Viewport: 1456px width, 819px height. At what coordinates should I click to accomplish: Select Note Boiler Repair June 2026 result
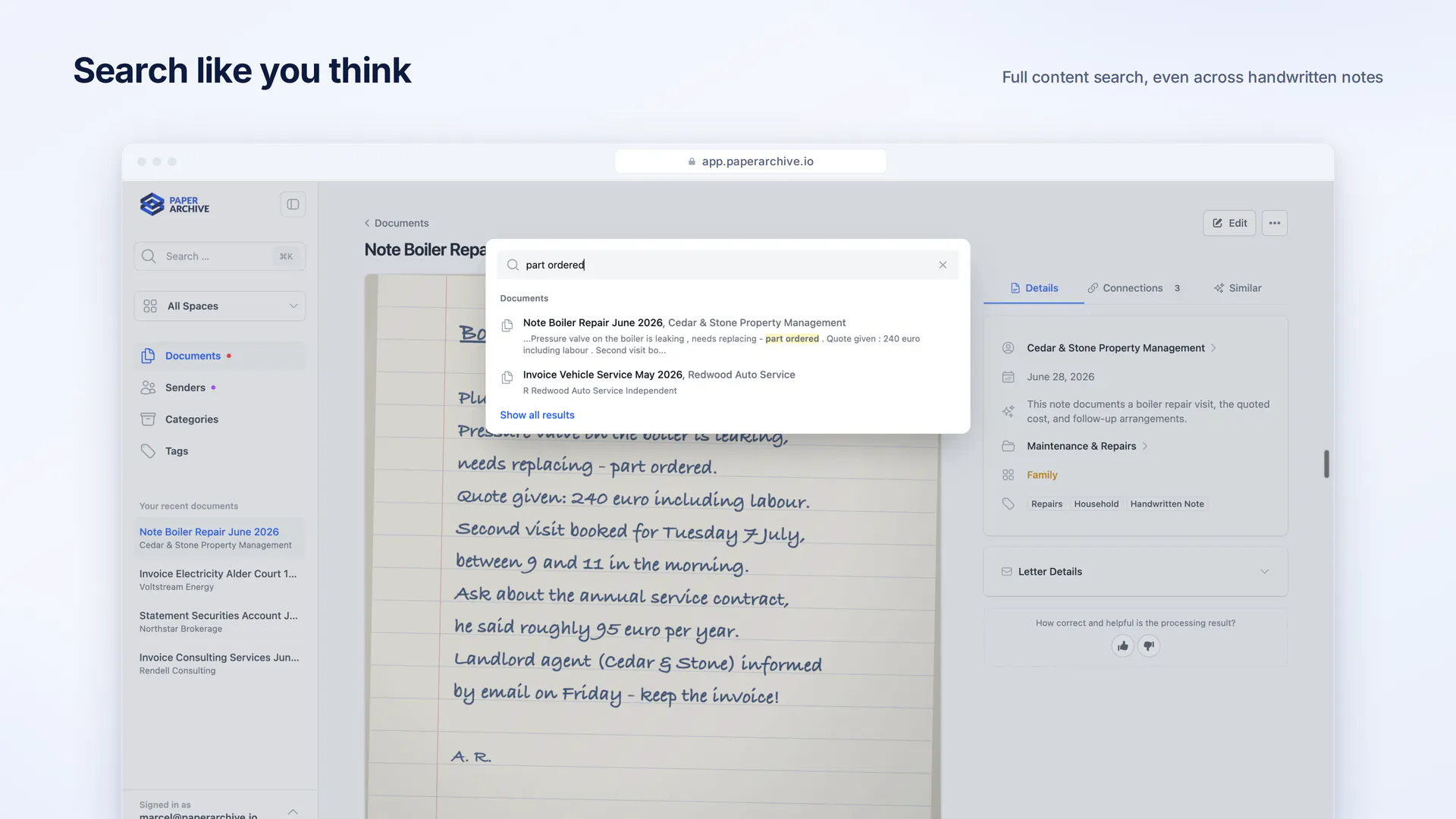(728, 336)
